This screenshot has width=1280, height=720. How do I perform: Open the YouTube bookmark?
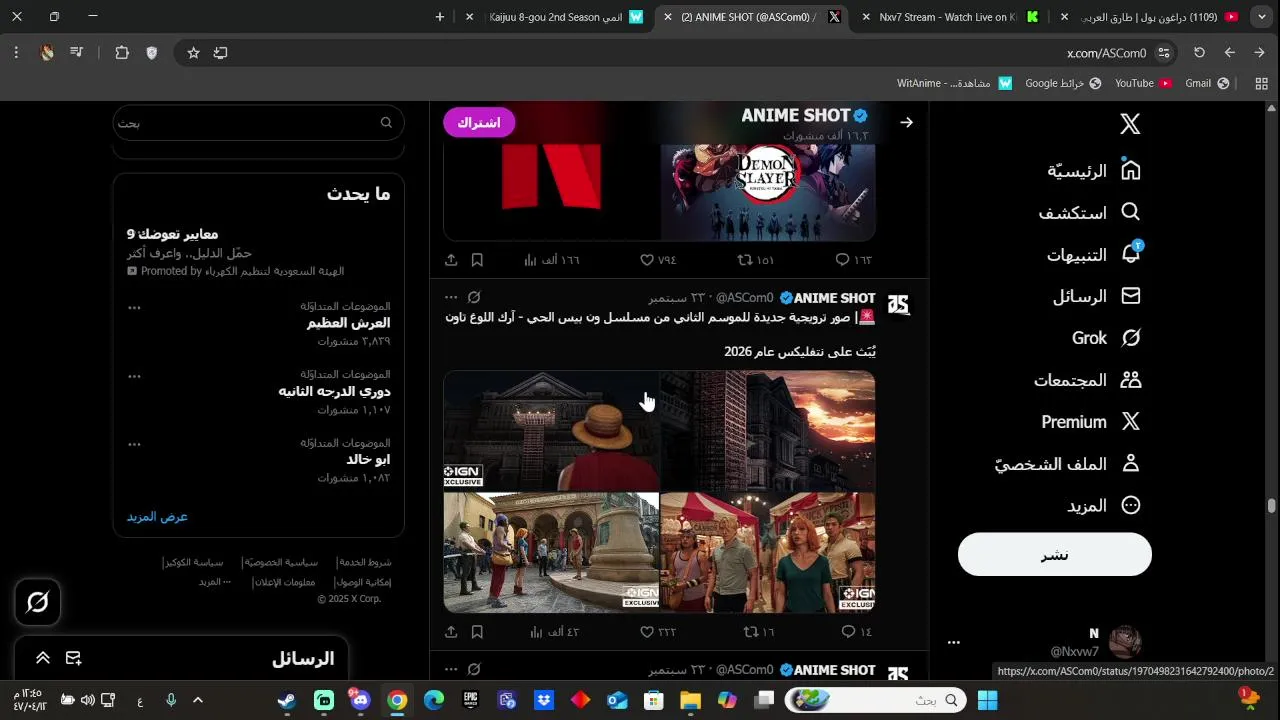pos(1143,83)
